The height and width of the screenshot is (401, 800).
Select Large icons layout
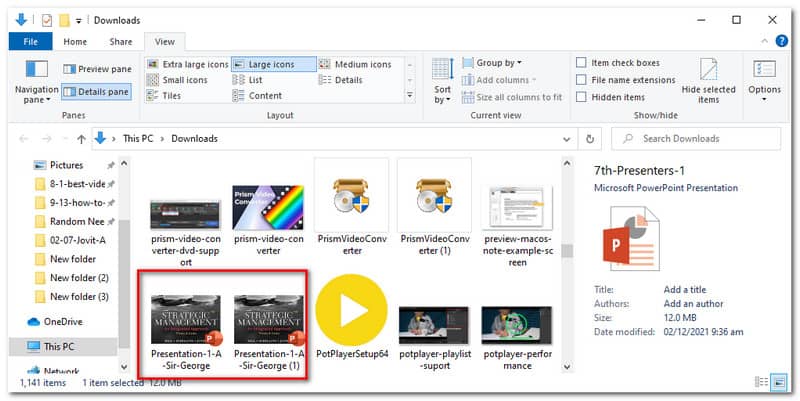[273, 64]
